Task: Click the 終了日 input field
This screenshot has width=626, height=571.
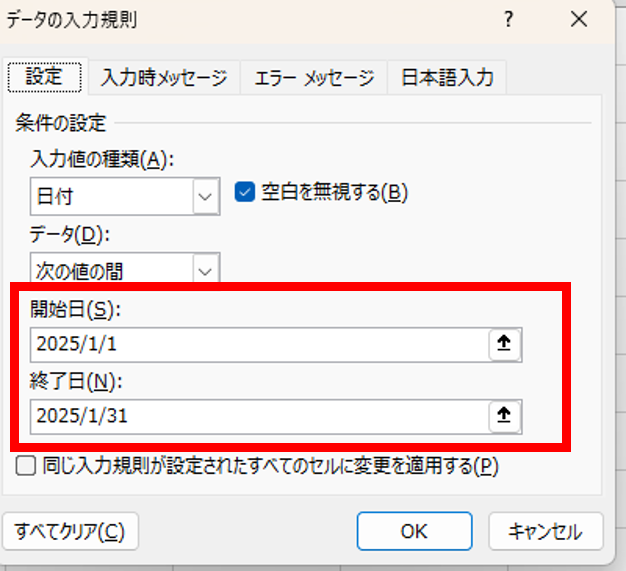Action: click(258, 415)
